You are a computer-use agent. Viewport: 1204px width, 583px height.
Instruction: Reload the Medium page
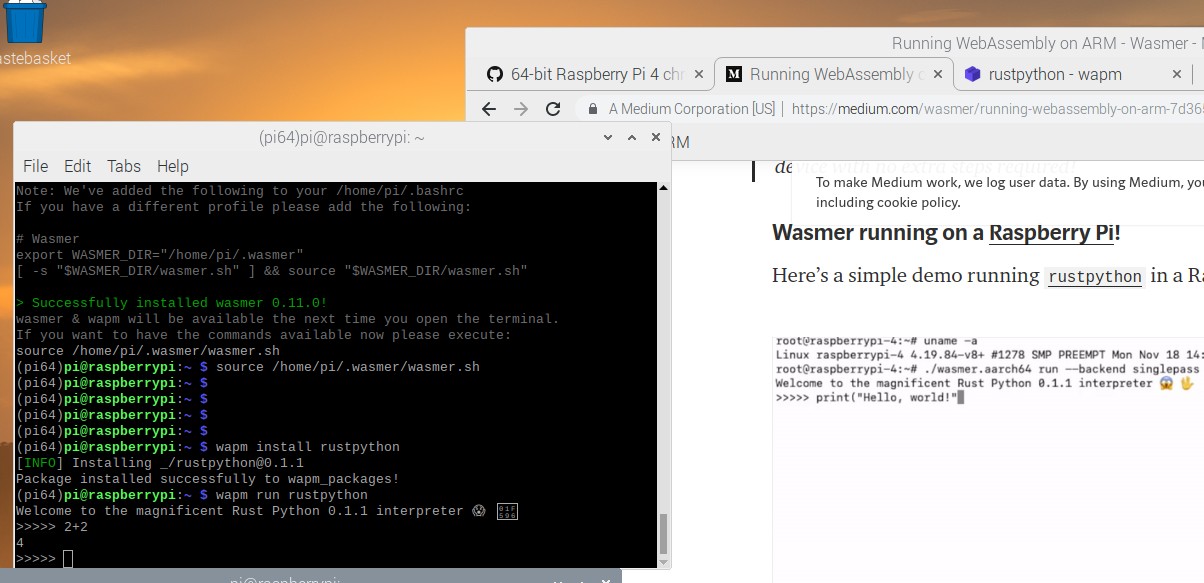(x=553, y=109)
